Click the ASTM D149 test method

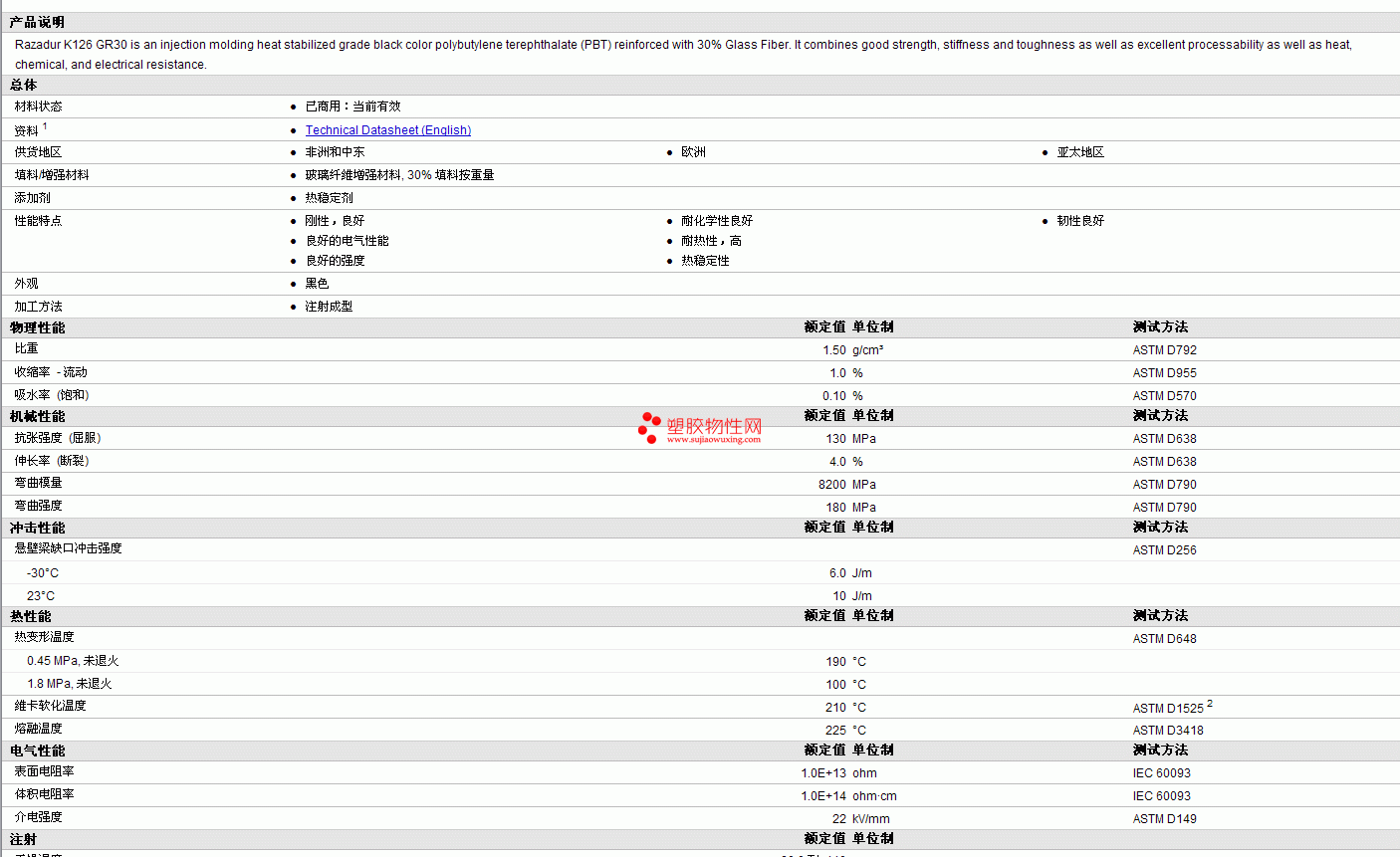click(1165, 819)
